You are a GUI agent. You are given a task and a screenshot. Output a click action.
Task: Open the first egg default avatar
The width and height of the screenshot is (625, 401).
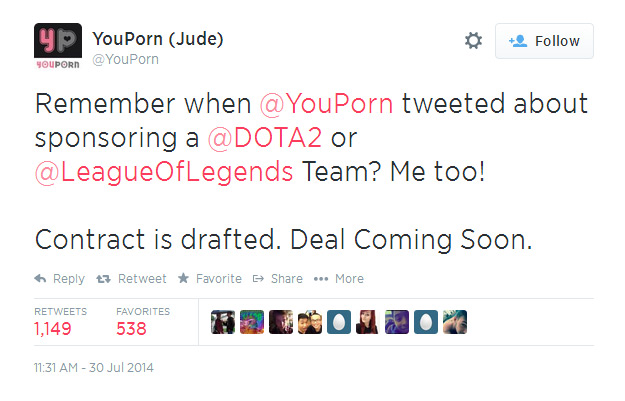(339, 322)
